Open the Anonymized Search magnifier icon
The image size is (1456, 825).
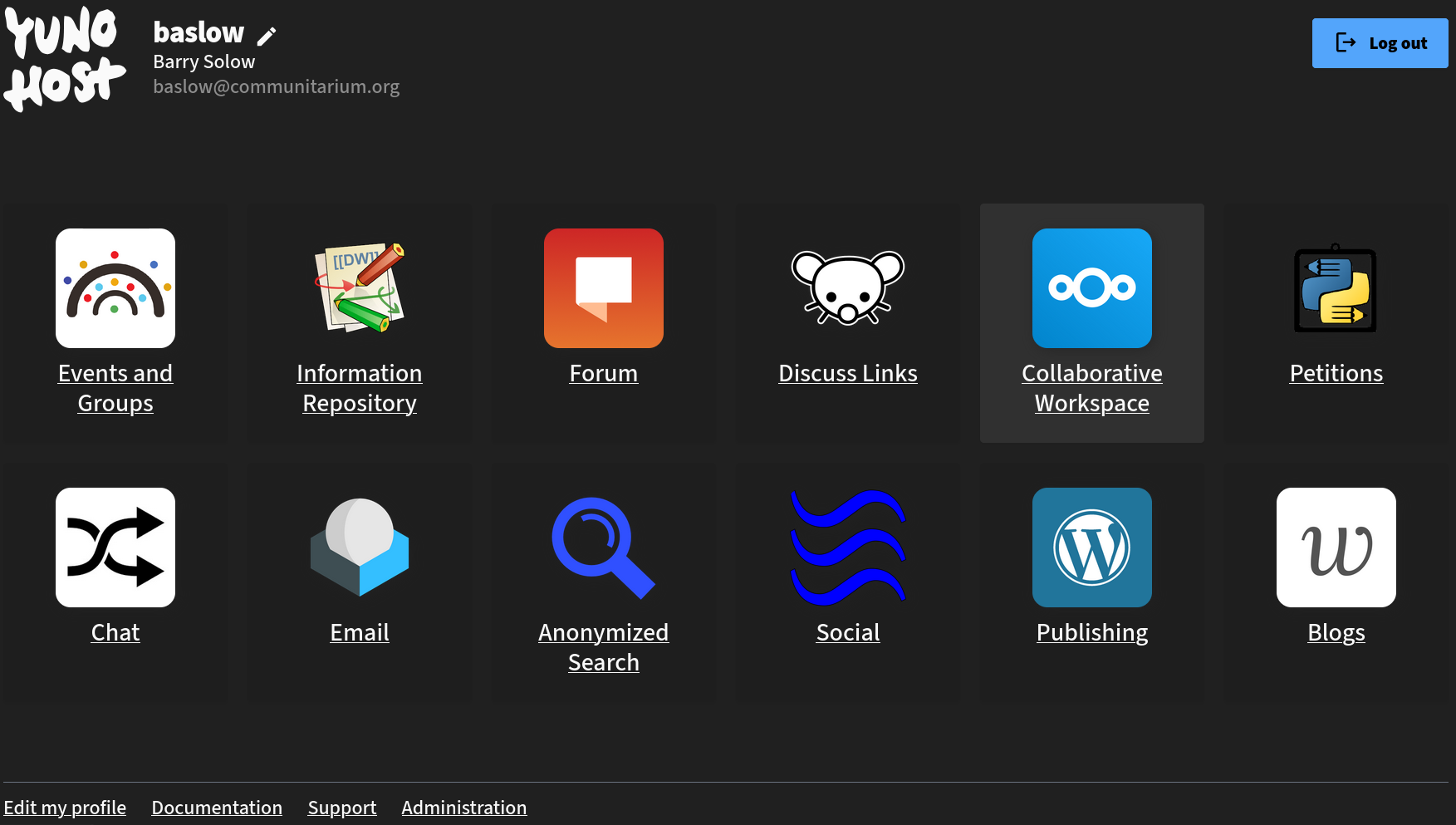tap(604, 548)
